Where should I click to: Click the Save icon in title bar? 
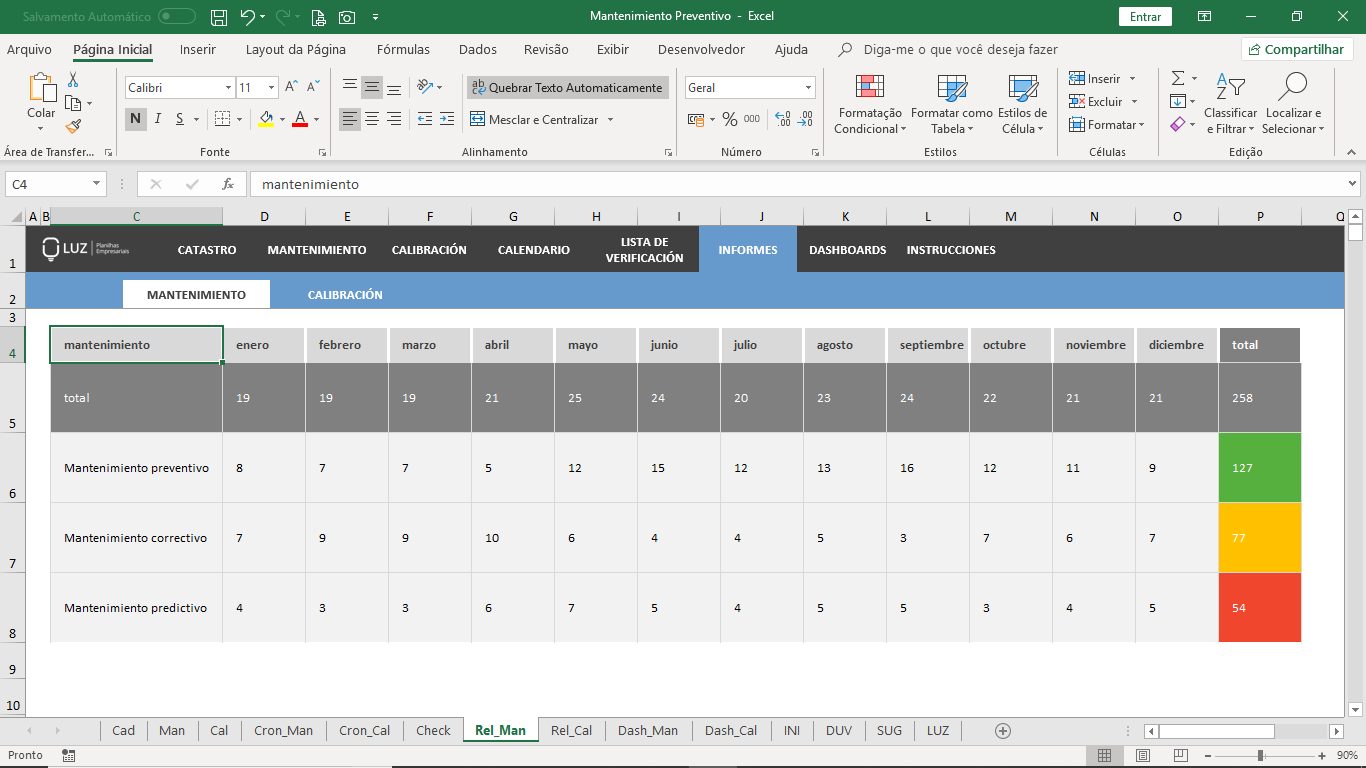pos(220,17)
